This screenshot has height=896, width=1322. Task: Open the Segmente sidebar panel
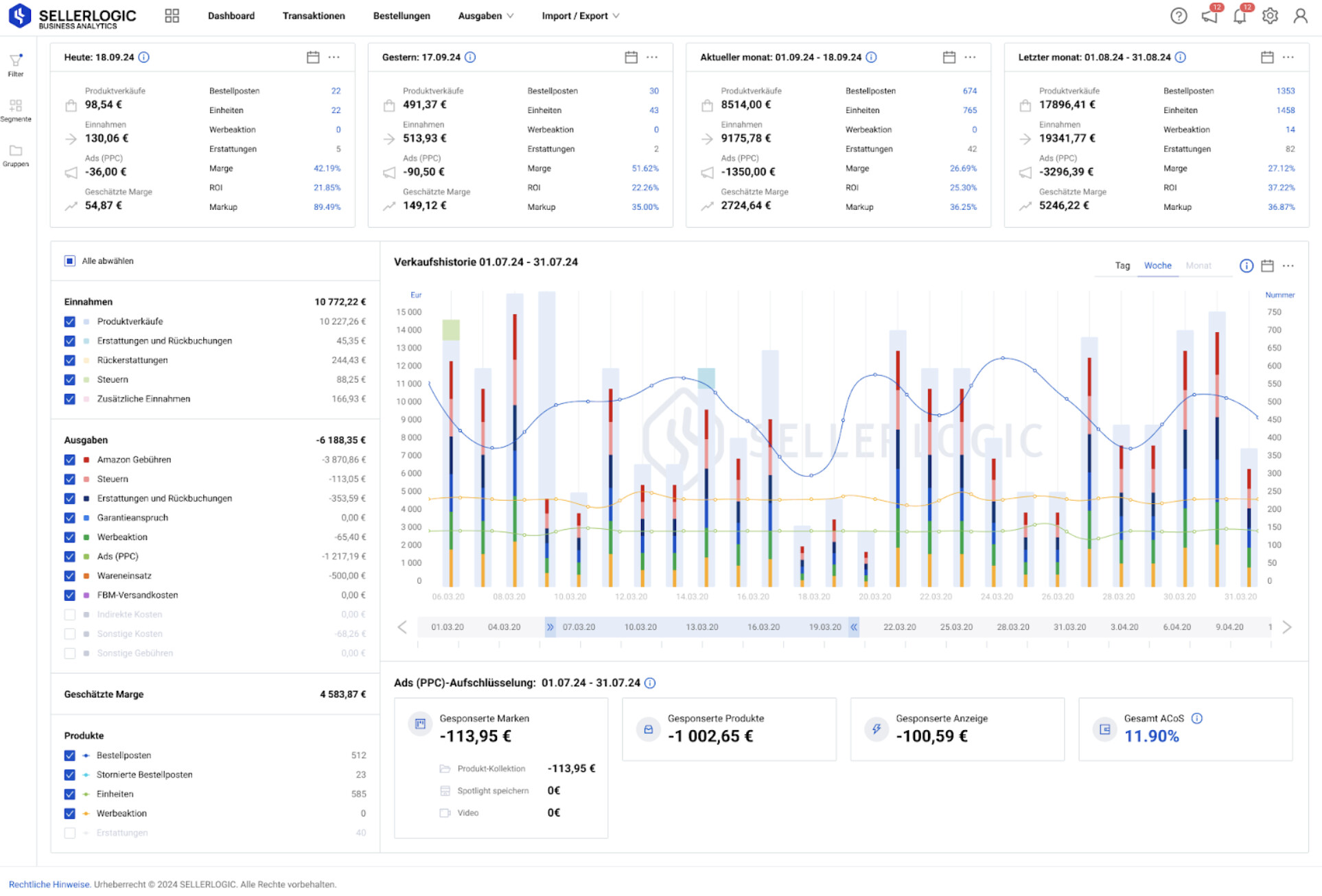tap(15, 110)
